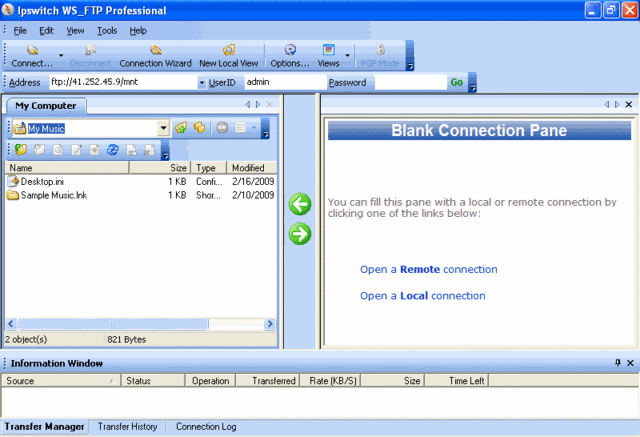This screenshot has width=640, height=437.
Task: Launch the Connection Wizard
Action: pyautogui.click(x=156, y=56)
